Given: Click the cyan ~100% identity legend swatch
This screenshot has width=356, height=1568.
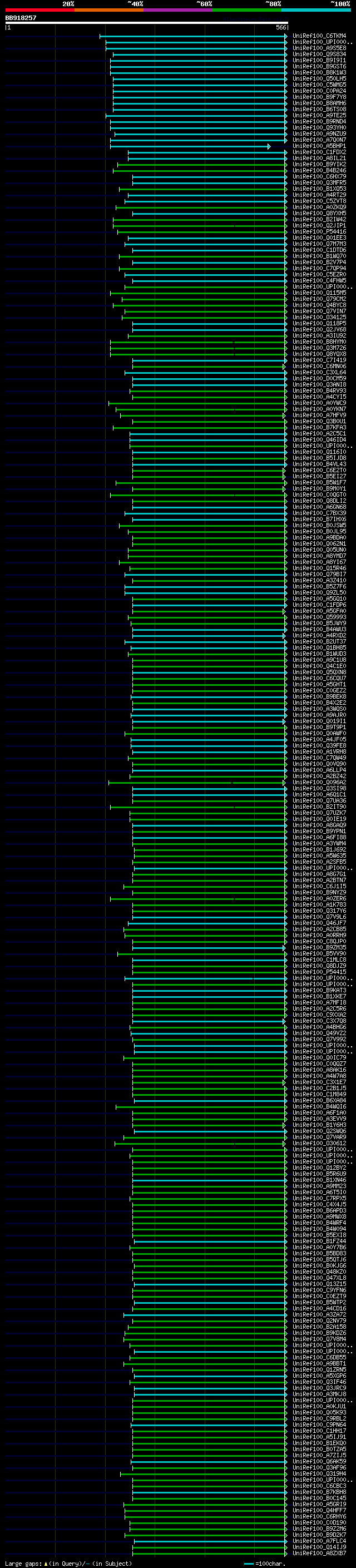Looking at the screenshot, I should click(x=317, y=10).
